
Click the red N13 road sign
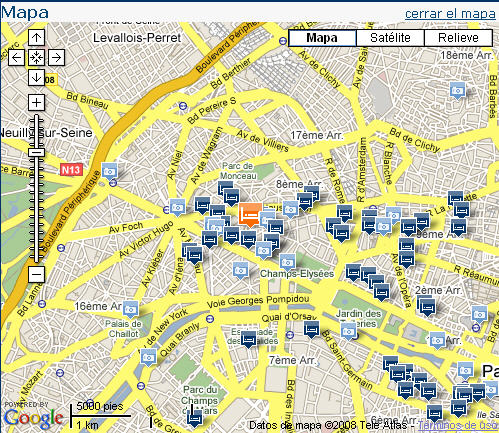tap(71, 170)
